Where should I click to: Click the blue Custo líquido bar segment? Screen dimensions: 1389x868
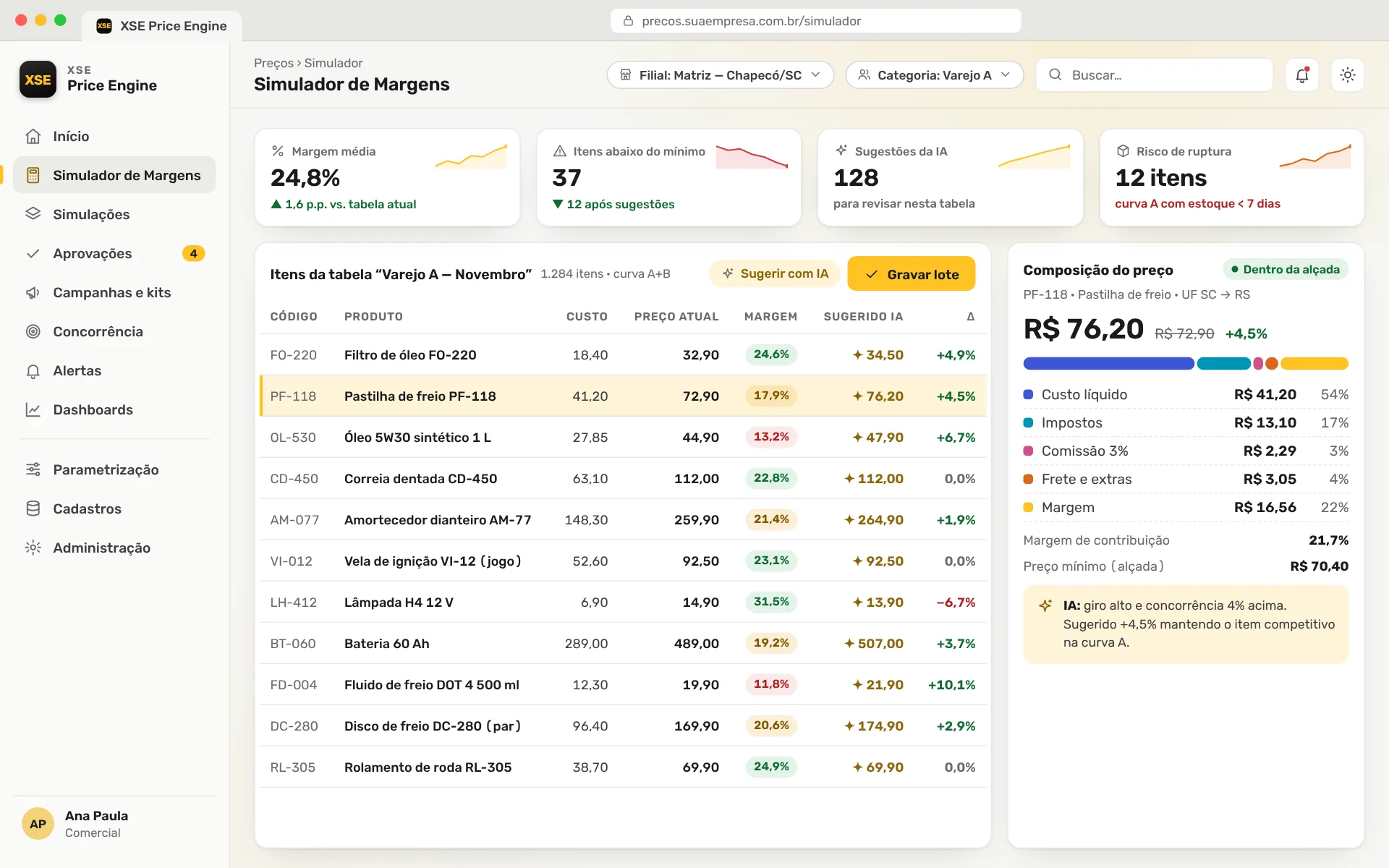click(1108, 363)
